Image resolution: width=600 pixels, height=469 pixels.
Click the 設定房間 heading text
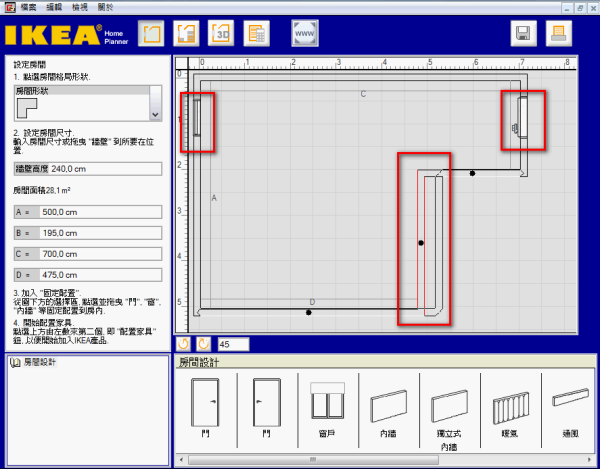[29, 65]
